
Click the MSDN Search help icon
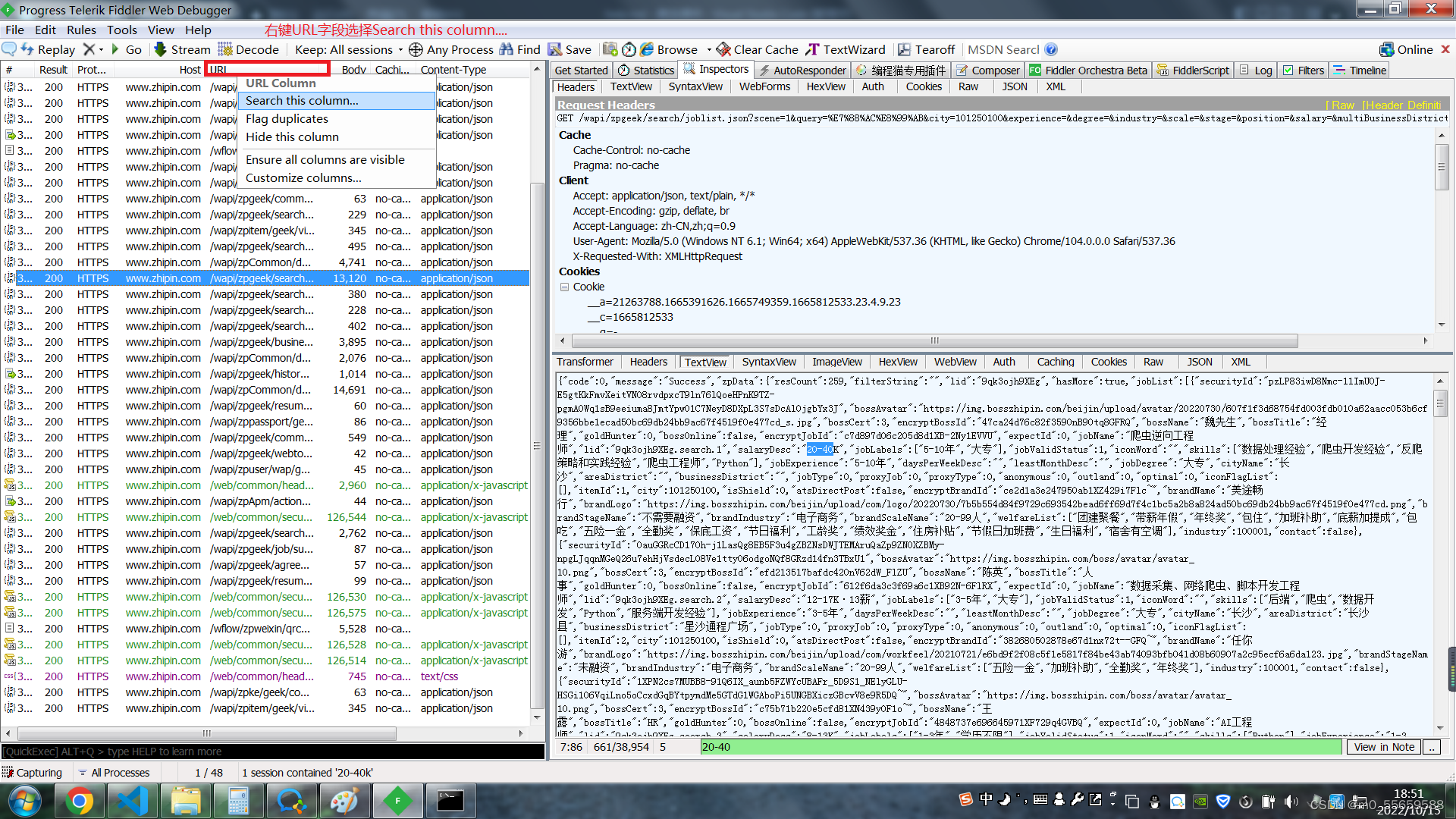[x=1051, y=49]
